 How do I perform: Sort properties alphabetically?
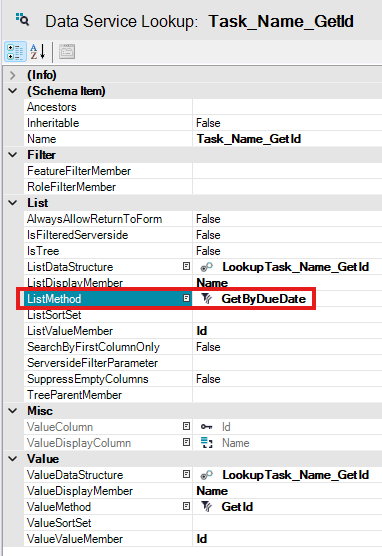click(x=38, y=52)
